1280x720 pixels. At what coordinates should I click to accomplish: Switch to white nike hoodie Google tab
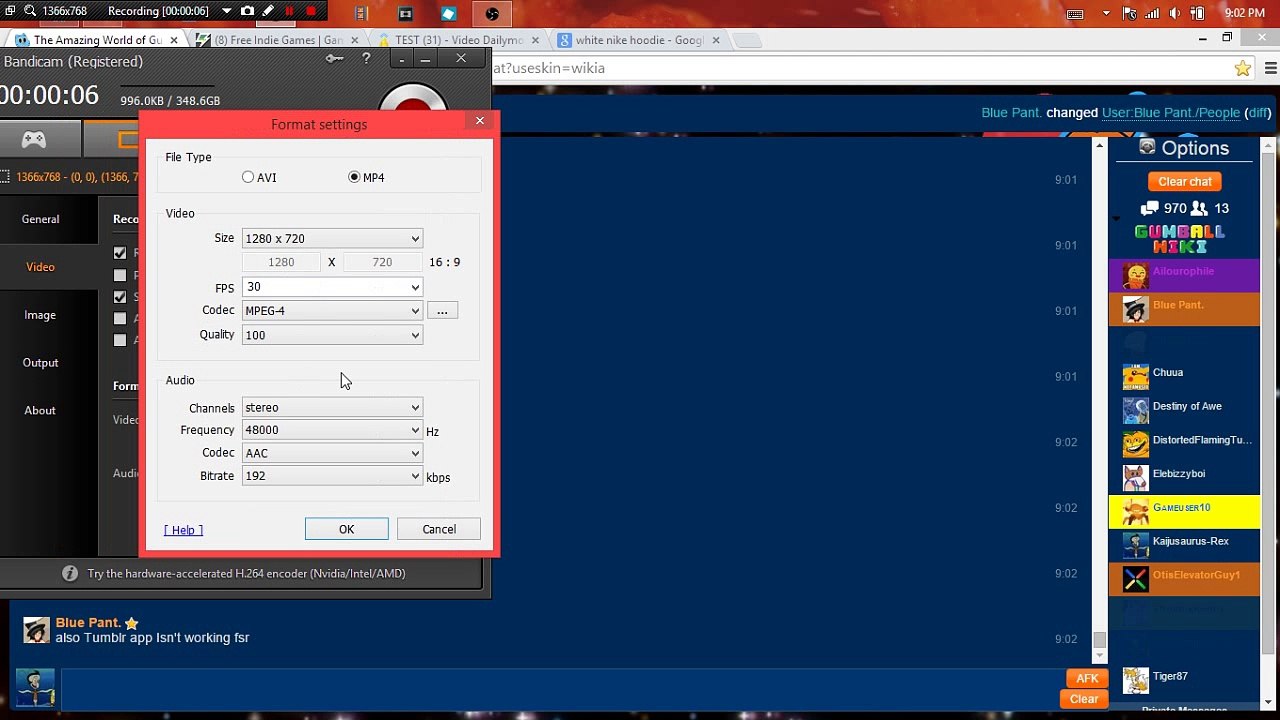[x=638, y=40]
